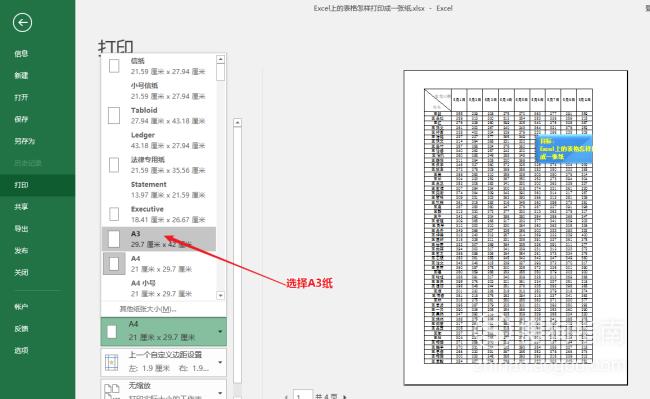The image size is (650, 399).
Task: Select the 打印 sidebar tab
Action: pos(37,185)
